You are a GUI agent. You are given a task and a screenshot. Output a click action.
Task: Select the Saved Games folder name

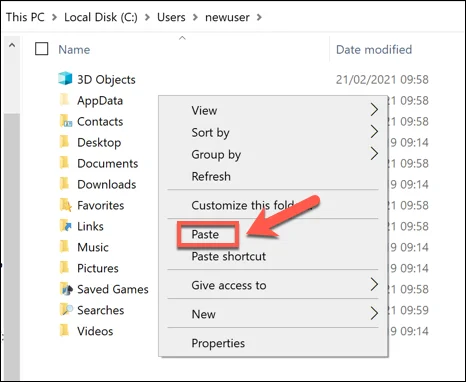[x=113, y=289]
